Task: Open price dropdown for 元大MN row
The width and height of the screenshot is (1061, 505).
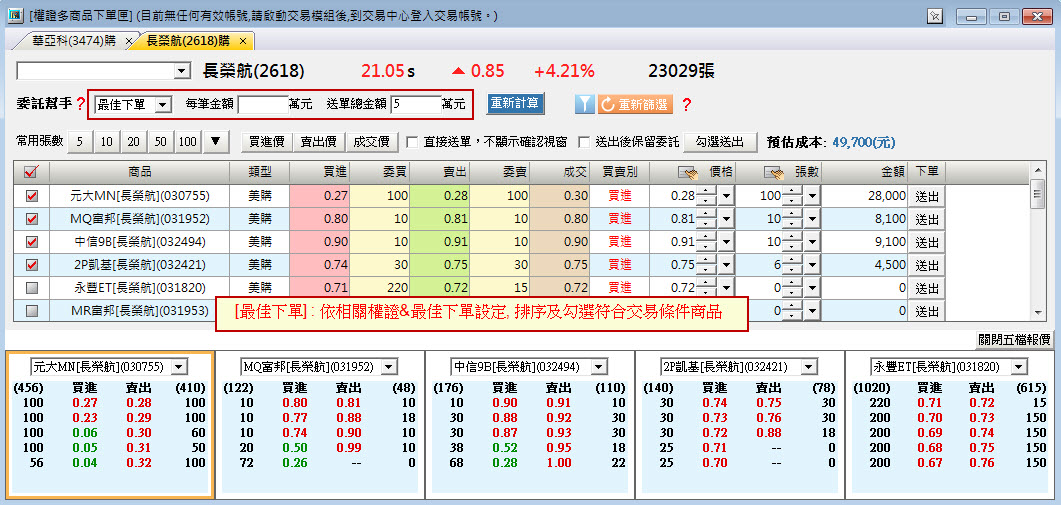Action: click(x=725, y=196)
